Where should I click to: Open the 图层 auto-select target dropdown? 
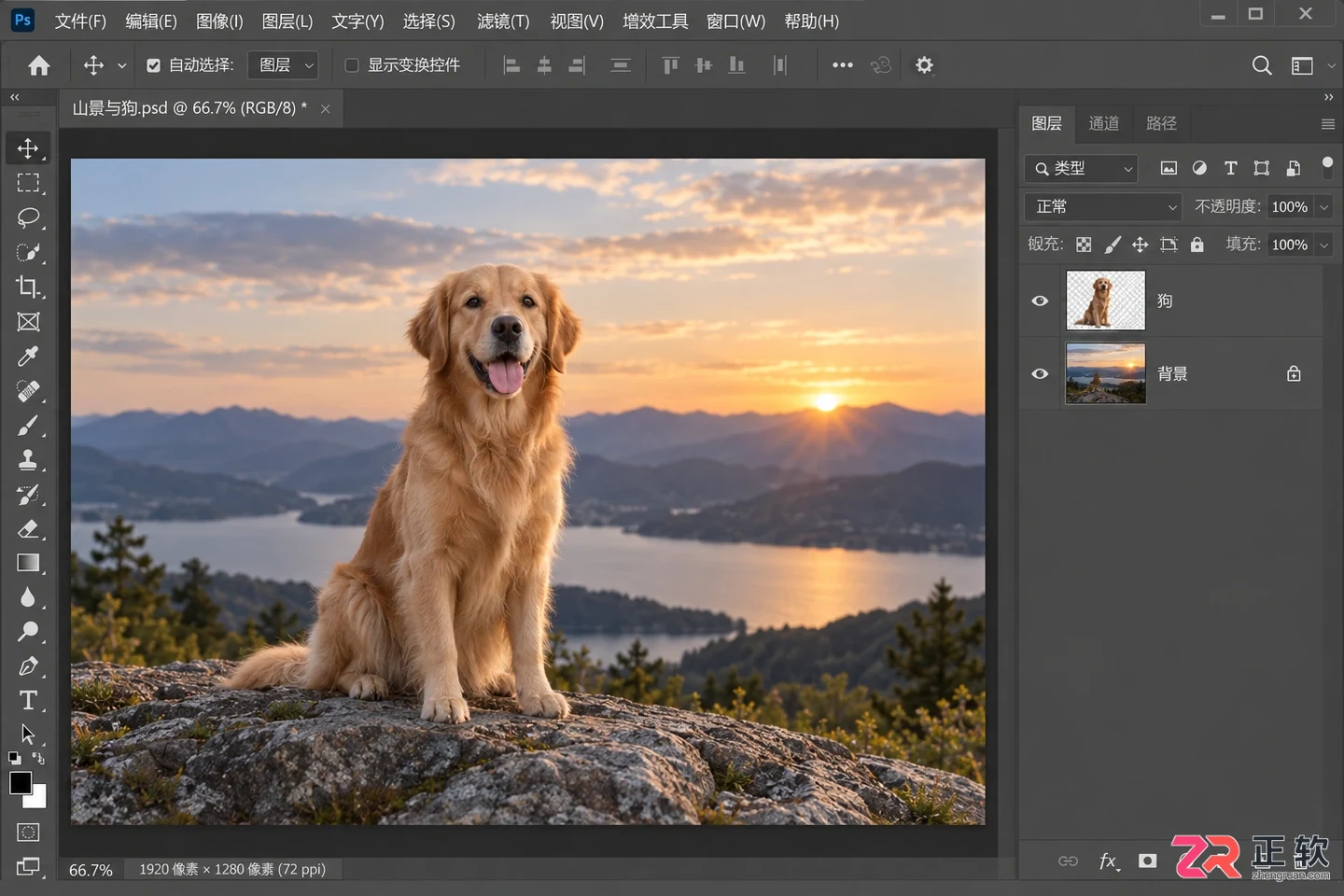coord(284,65)
